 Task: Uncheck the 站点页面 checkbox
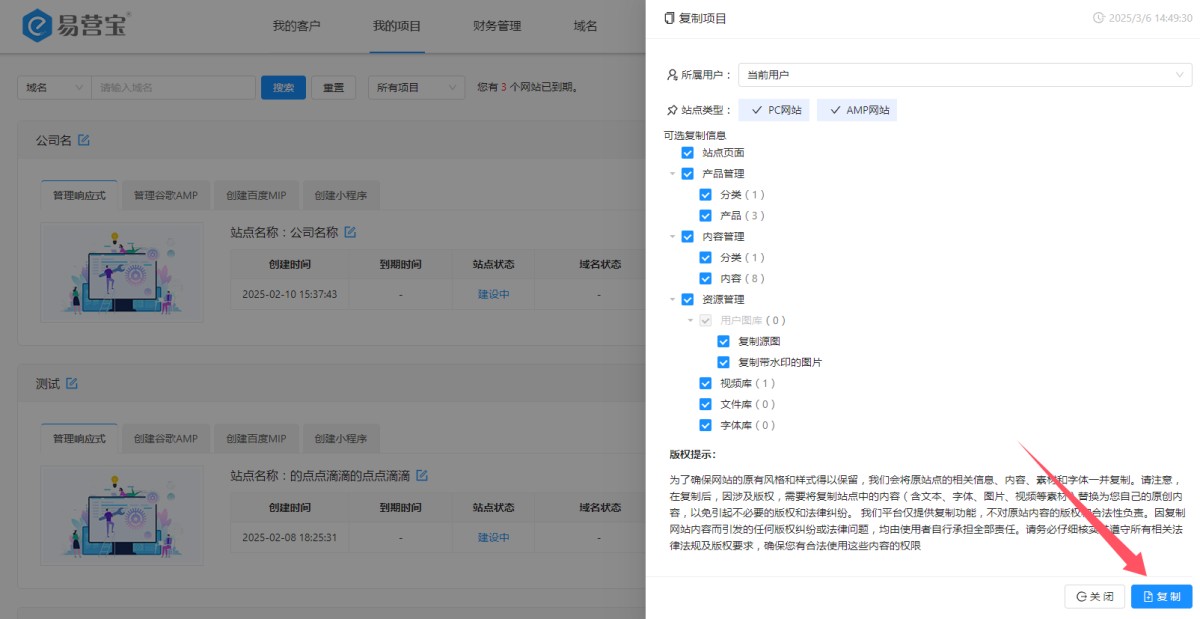pos(687,153)
